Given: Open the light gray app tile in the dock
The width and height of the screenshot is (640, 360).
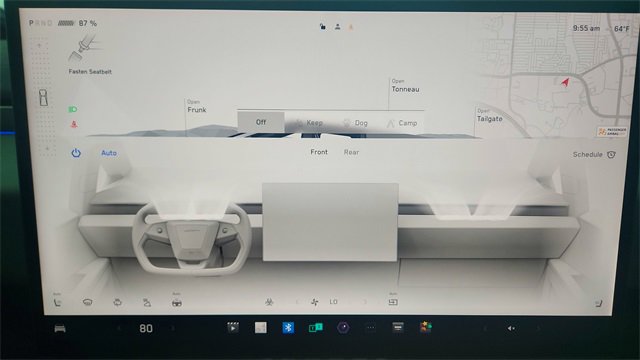Looking at the screenshot, I should (261, 327).
